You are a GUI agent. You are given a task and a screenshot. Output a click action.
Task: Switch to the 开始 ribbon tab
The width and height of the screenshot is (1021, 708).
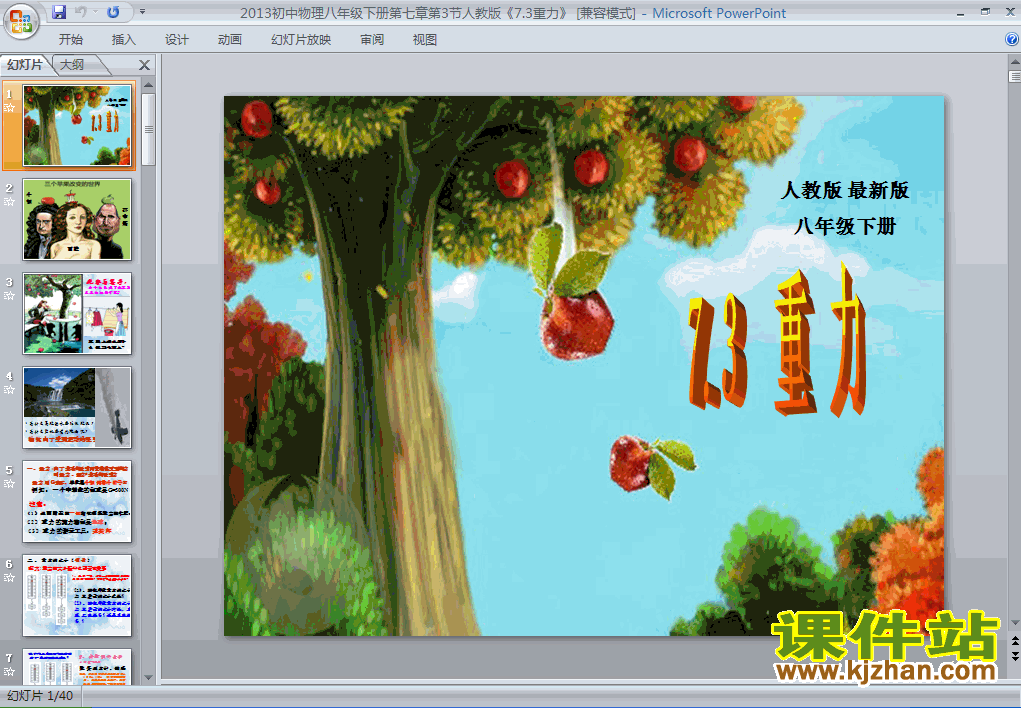click(70, 40)
